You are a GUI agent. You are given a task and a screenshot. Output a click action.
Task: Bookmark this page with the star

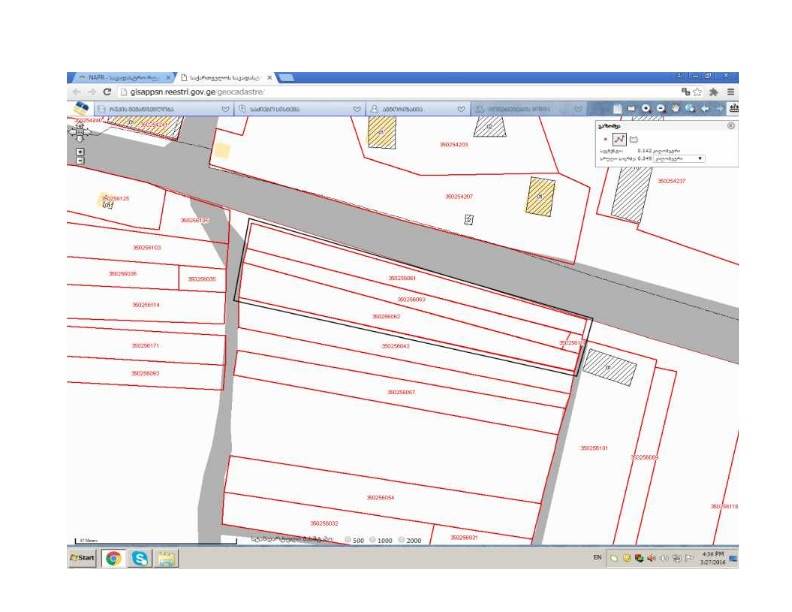(698, 92)
